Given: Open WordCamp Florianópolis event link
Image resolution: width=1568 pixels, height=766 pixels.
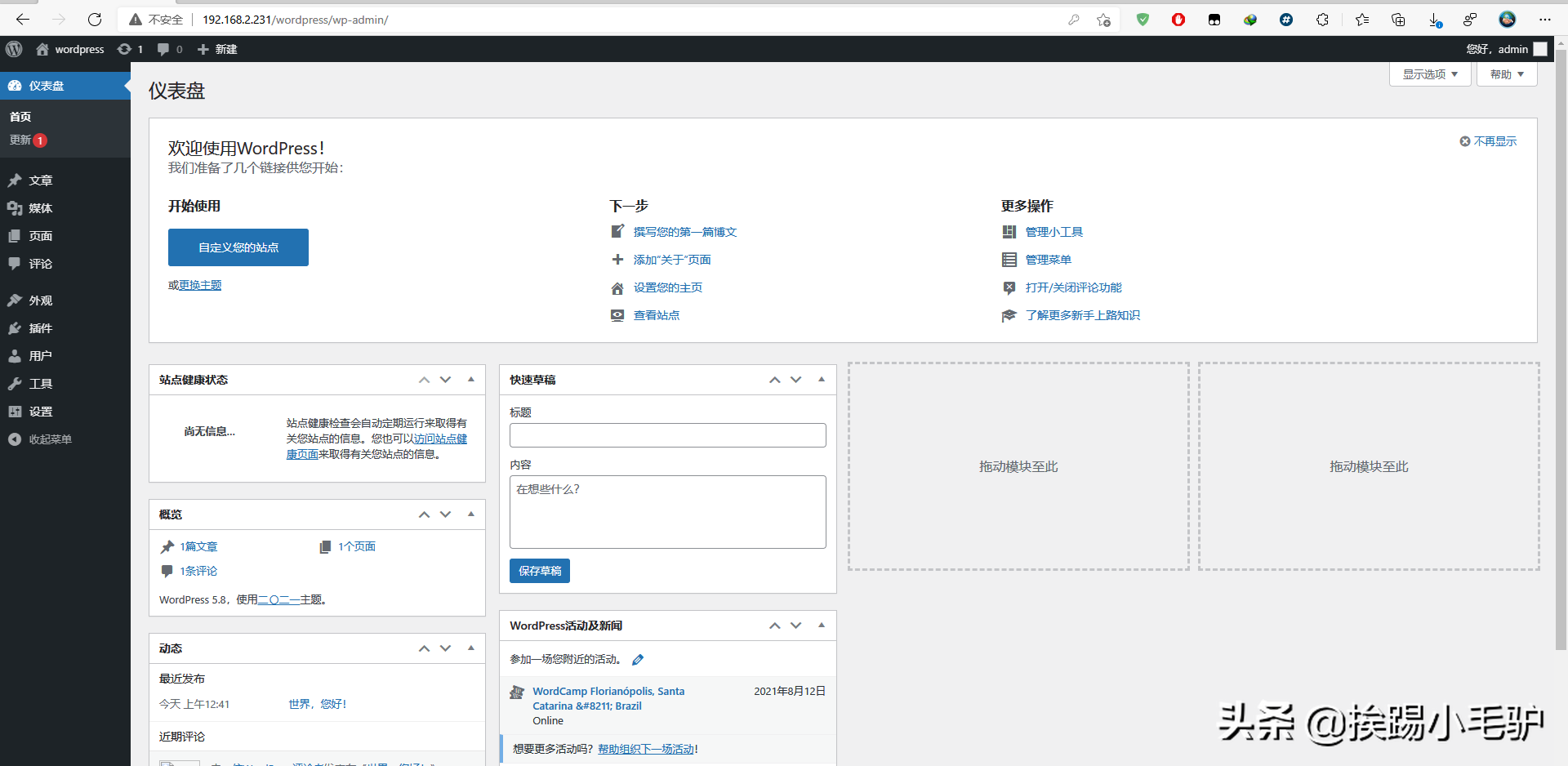Looking at the screenshot, I should pyautogui.click(x=608, y=698).
